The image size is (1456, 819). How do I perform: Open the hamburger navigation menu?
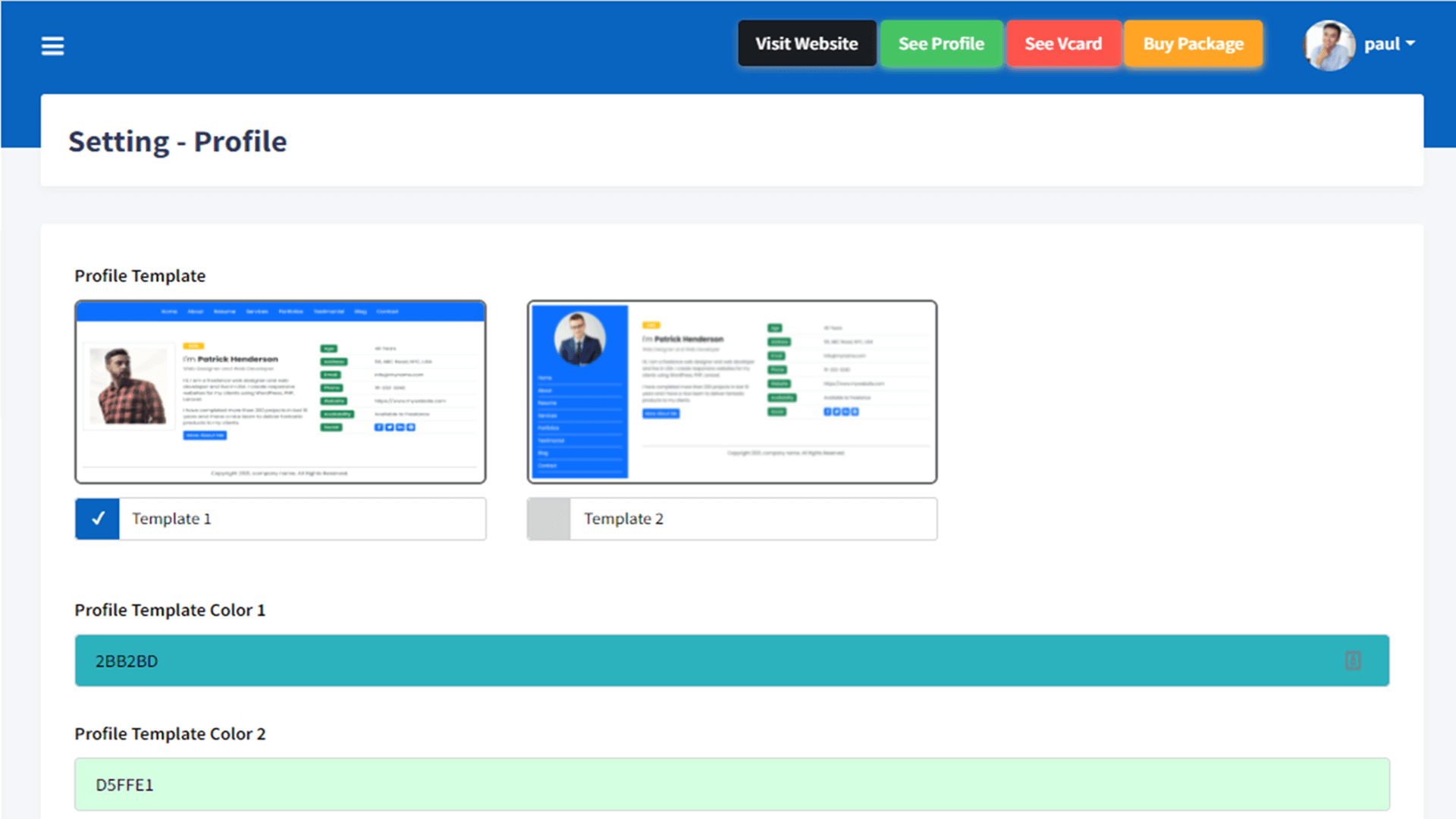[52, 45]
